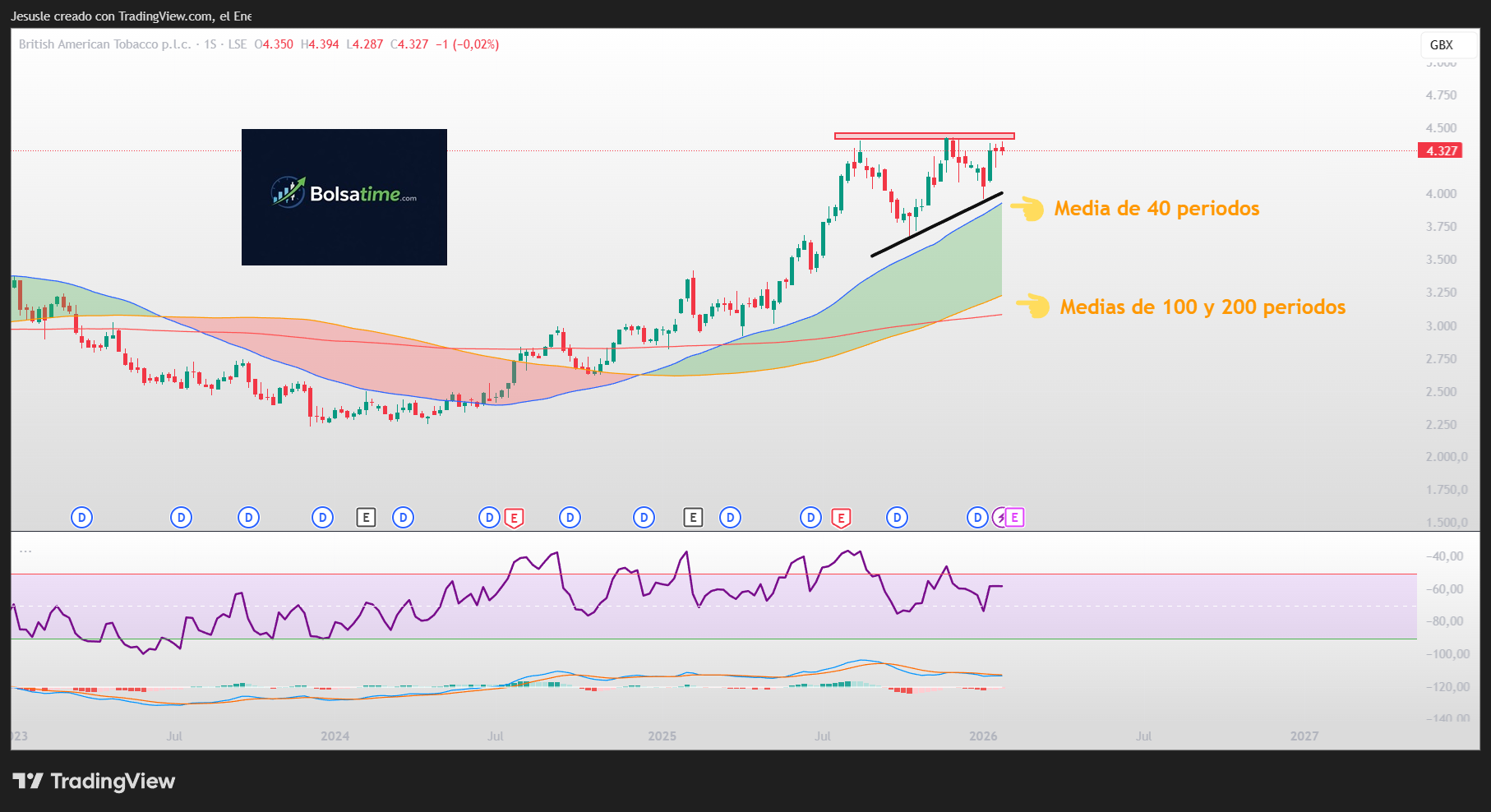Click the last dividend marker near 2026
The height and width of the screenshot is (812, 1491).
tap(976, 517)
